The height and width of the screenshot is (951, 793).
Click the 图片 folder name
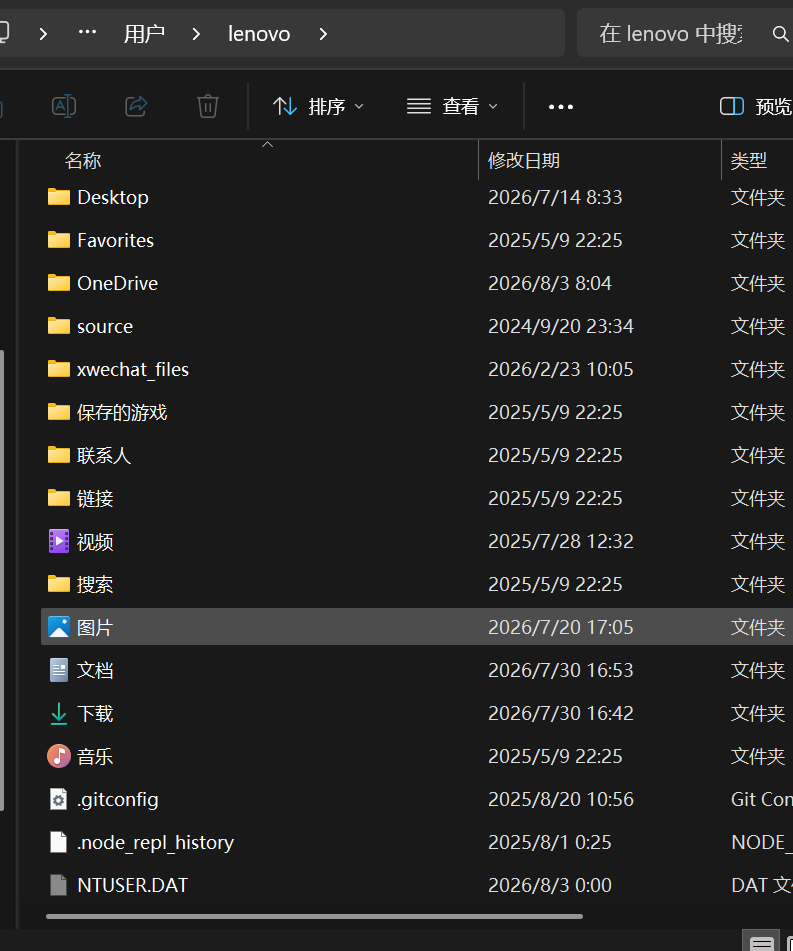point(95,628)
